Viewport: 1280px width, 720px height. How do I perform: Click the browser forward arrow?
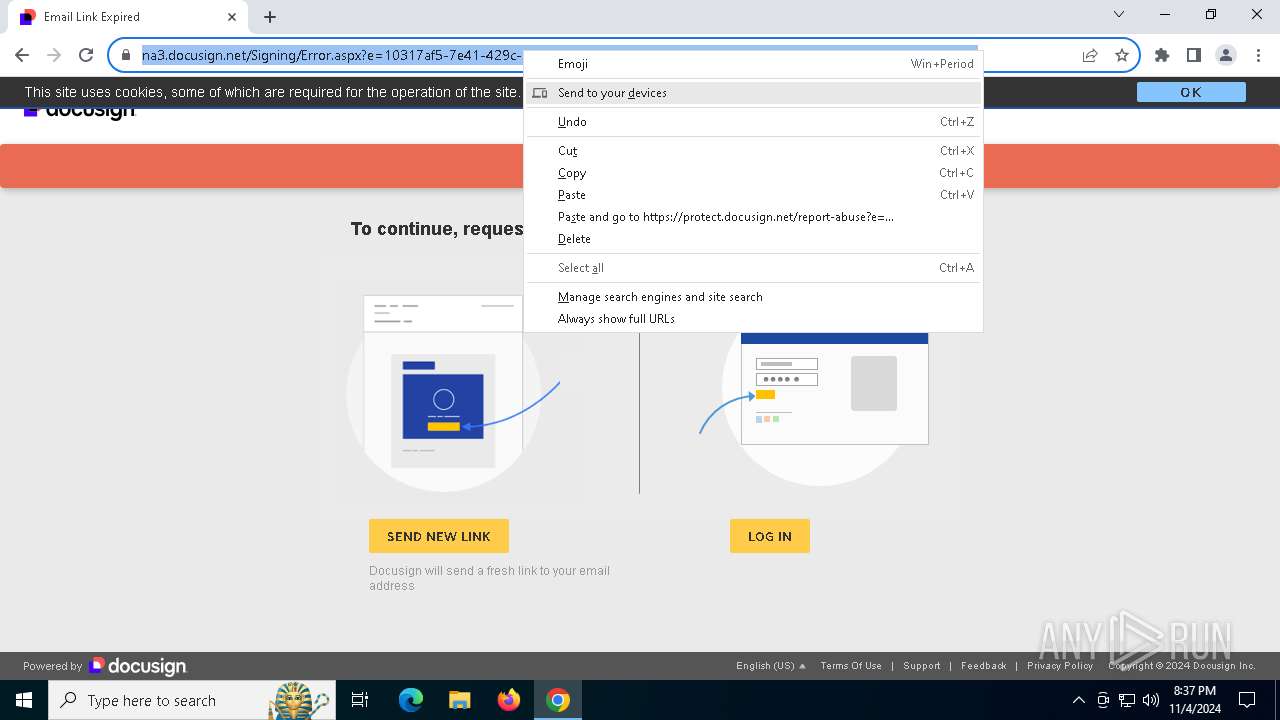coord(54,55)
